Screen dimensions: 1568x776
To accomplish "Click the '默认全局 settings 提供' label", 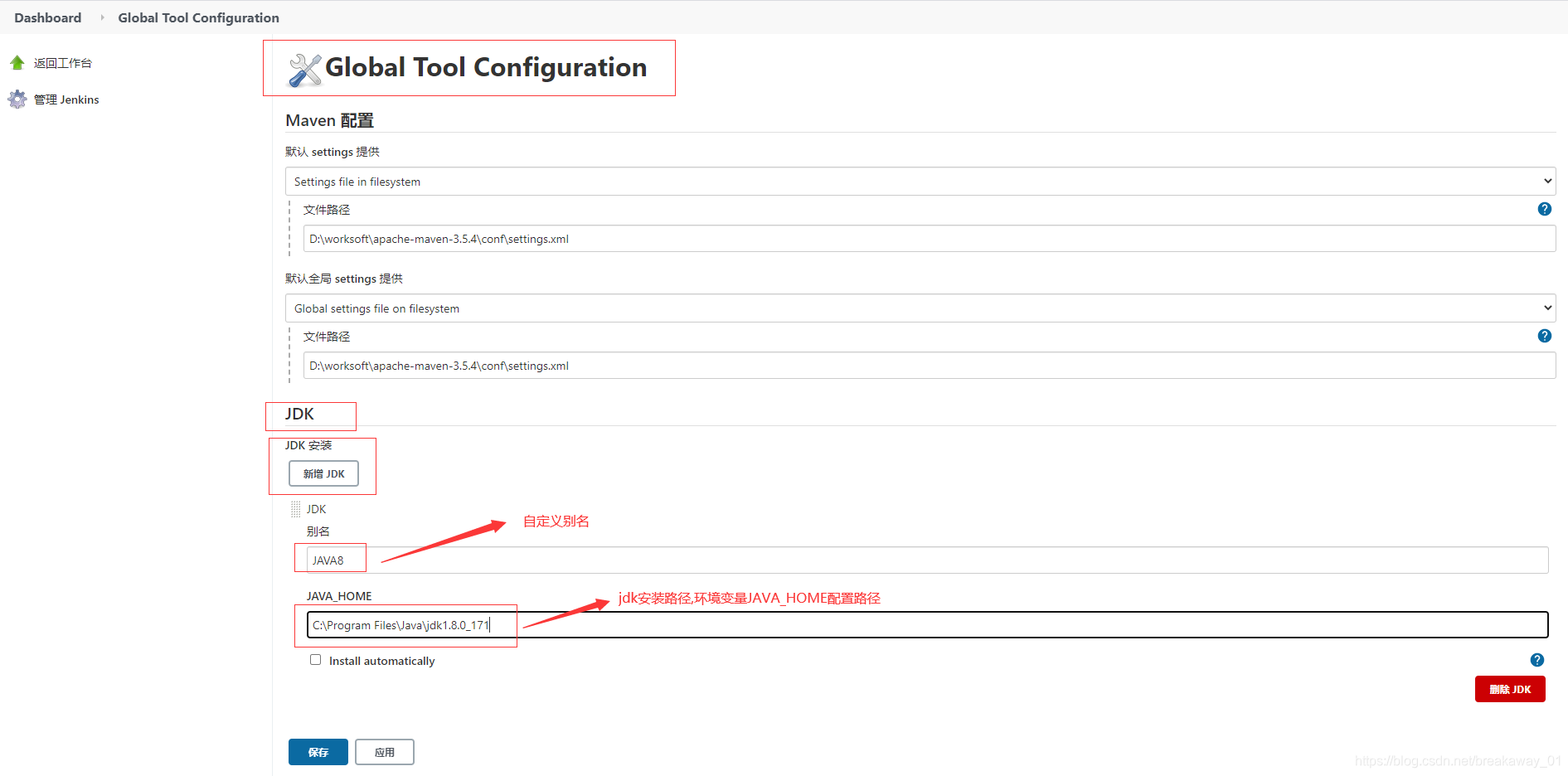I will point(344,279).
